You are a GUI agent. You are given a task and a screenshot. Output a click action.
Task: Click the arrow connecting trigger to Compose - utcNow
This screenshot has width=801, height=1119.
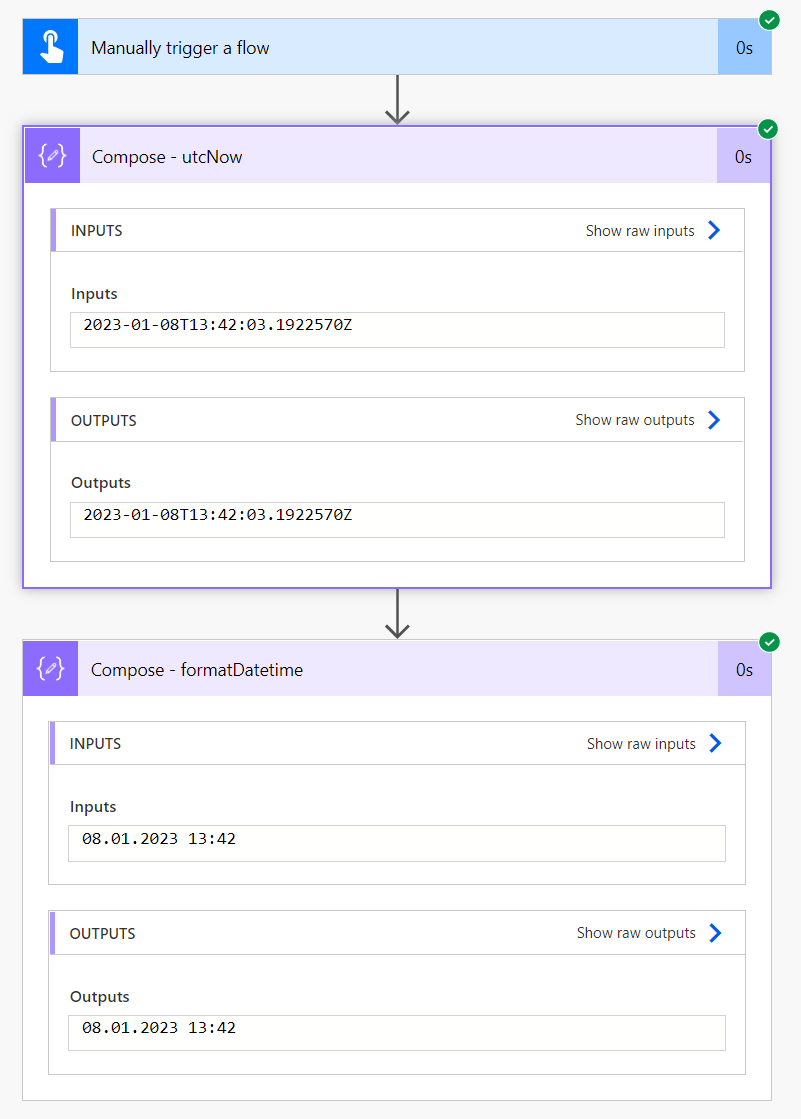(x=398, y=100)
